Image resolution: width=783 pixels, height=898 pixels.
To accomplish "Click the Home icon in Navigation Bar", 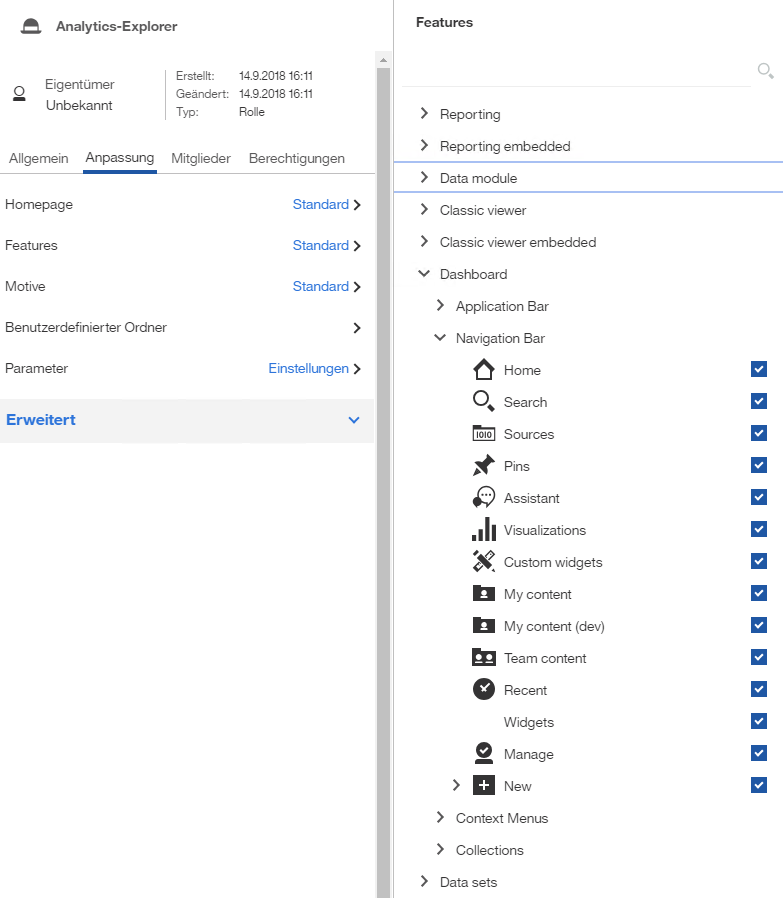I will coord(484,370).
